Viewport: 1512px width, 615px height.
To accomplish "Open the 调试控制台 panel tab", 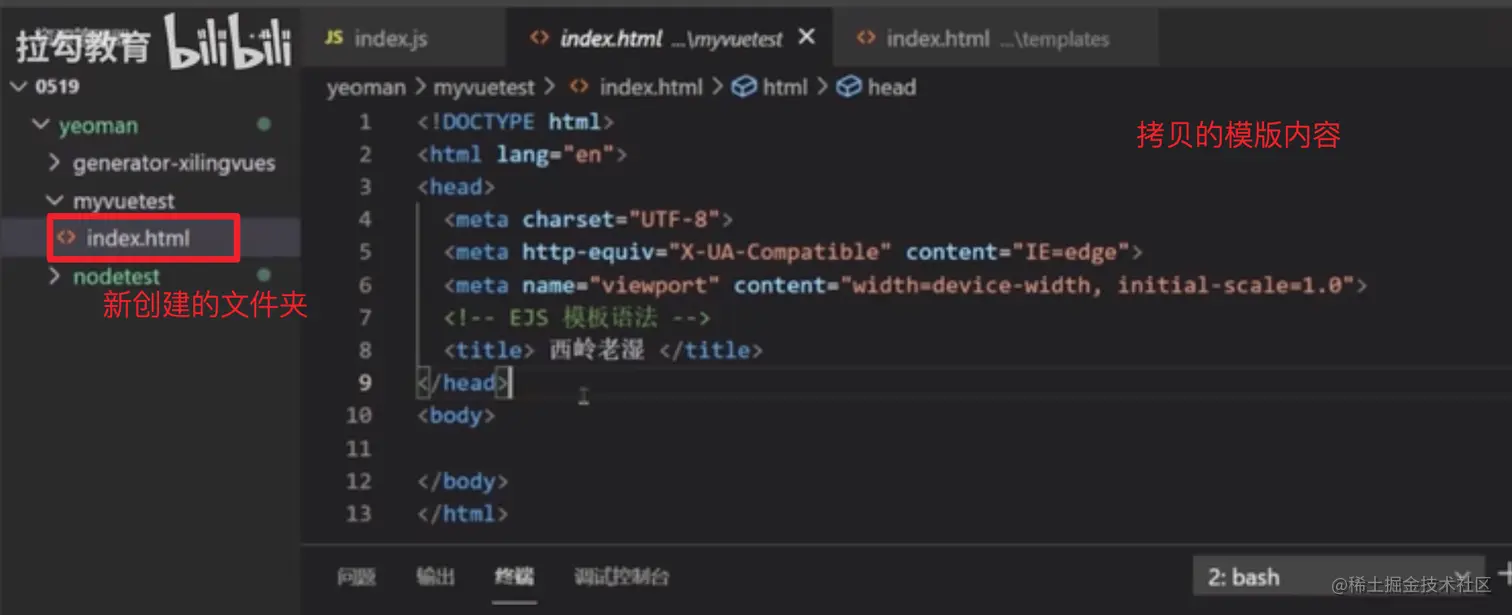I will 621,577.
